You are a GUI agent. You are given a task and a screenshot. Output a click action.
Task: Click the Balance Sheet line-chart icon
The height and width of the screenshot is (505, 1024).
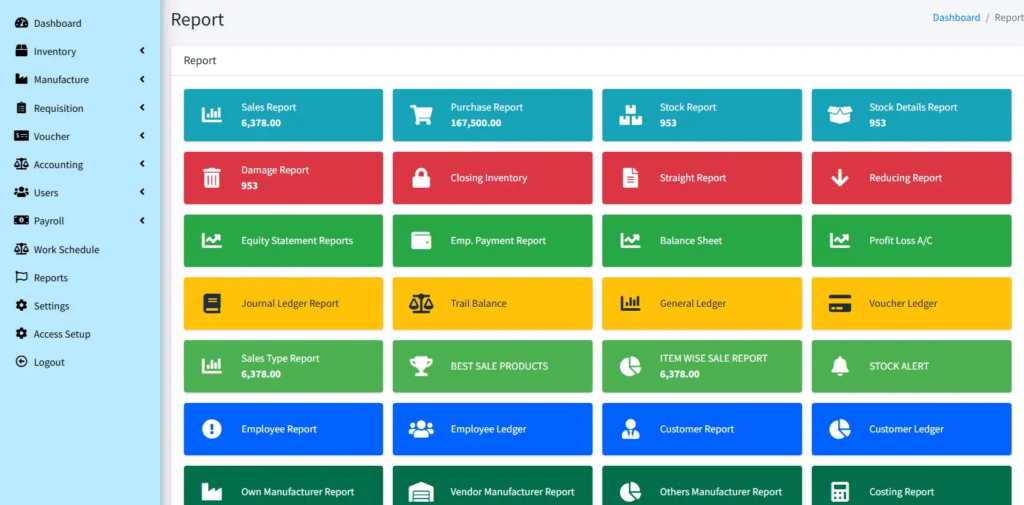[x=630, y=240]
